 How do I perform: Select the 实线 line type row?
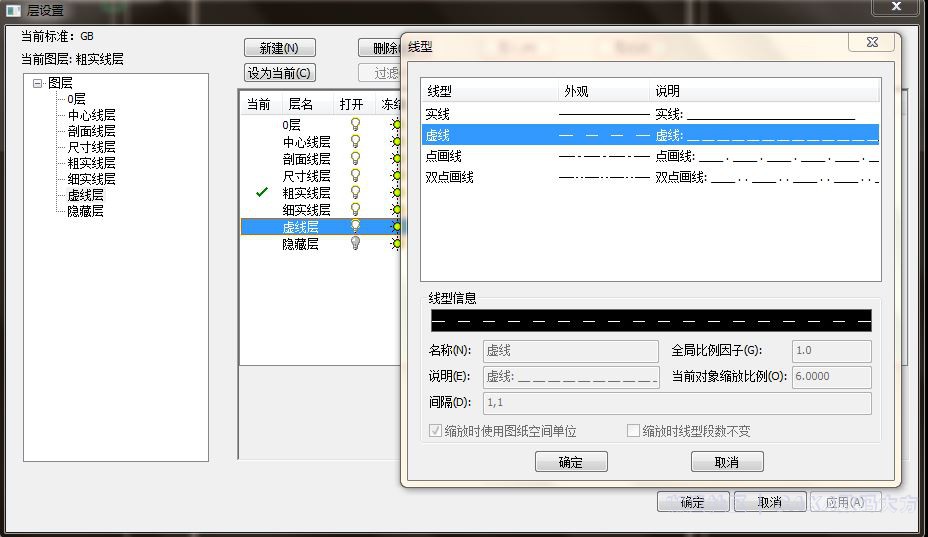[650, 114]
